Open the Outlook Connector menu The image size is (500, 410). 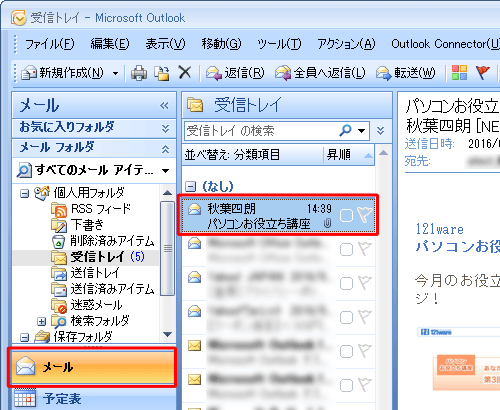tap(445, 44)
